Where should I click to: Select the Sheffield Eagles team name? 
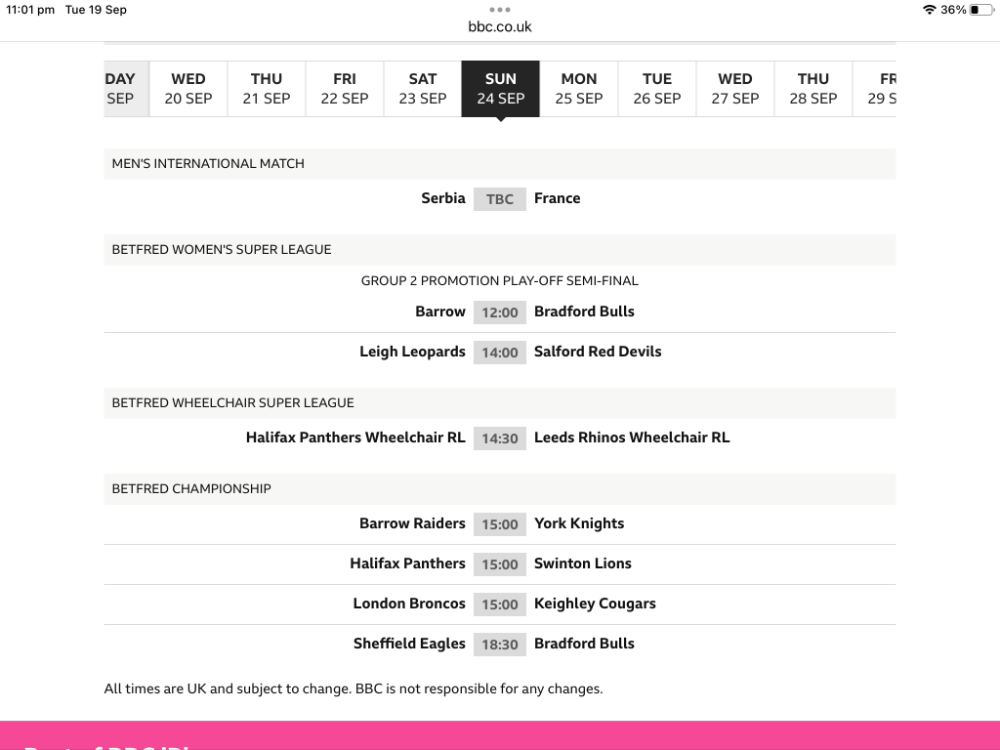click(409, 644)
